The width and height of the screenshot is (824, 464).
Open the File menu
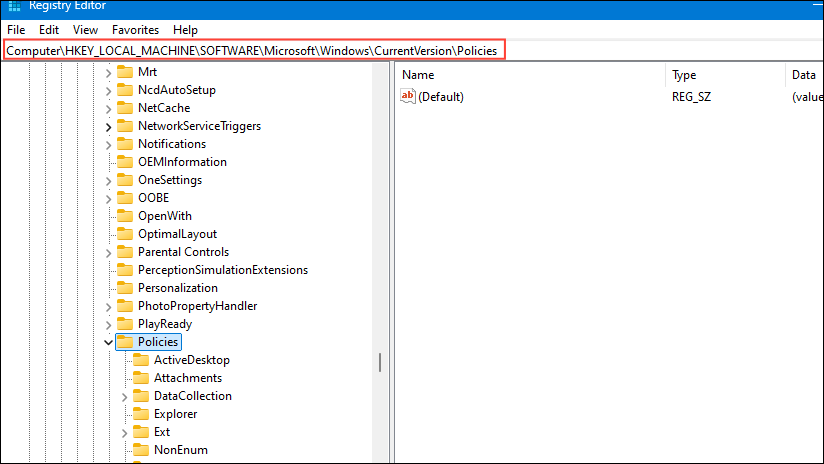[x=16, y=30]
